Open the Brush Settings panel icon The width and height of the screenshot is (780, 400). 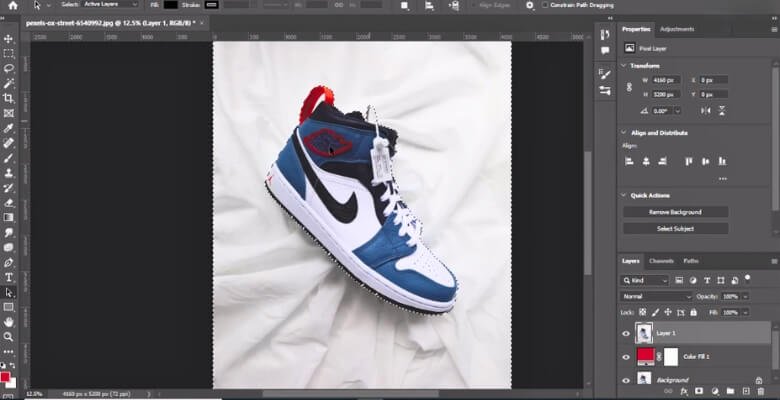(605, 74)
